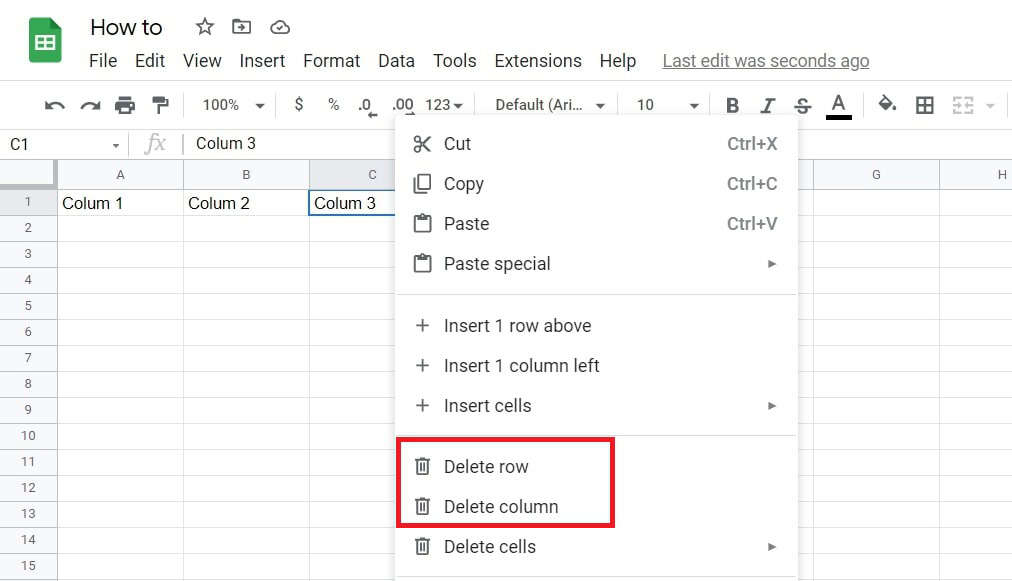Open the fill color bucket
Screen dimensions: 1012x581
point(887,105)
